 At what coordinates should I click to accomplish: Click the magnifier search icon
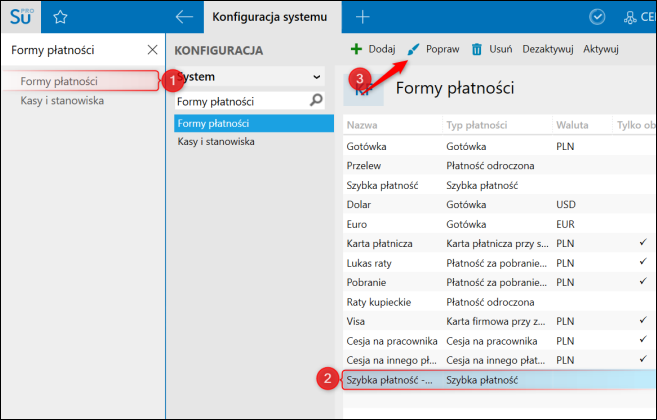(317, 100)
